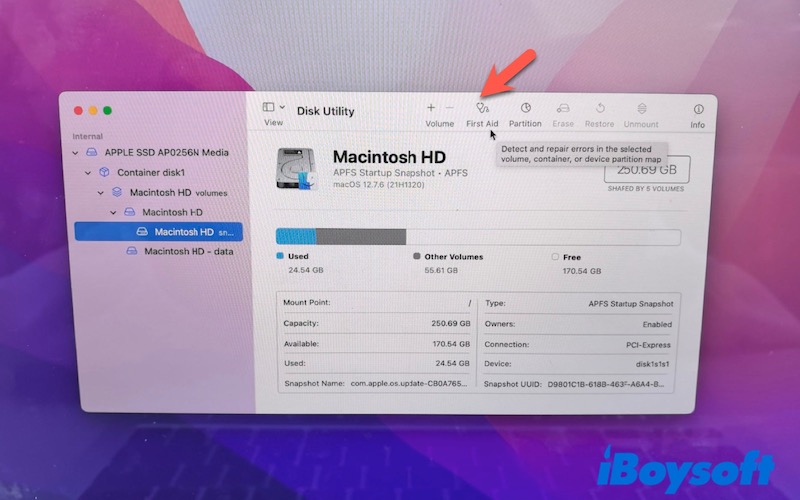
Task: Click the 55.61 GB Other Volumes amount
Action: (441, 270)
